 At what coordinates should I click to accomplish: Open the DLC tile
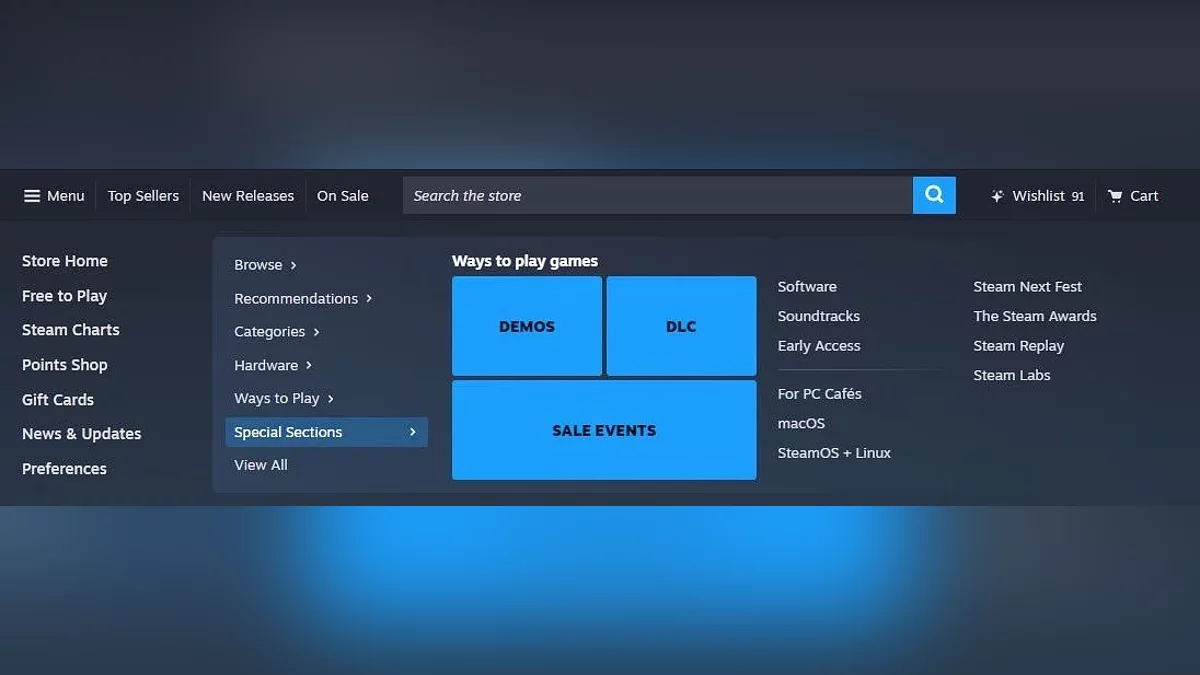point(681,326)
